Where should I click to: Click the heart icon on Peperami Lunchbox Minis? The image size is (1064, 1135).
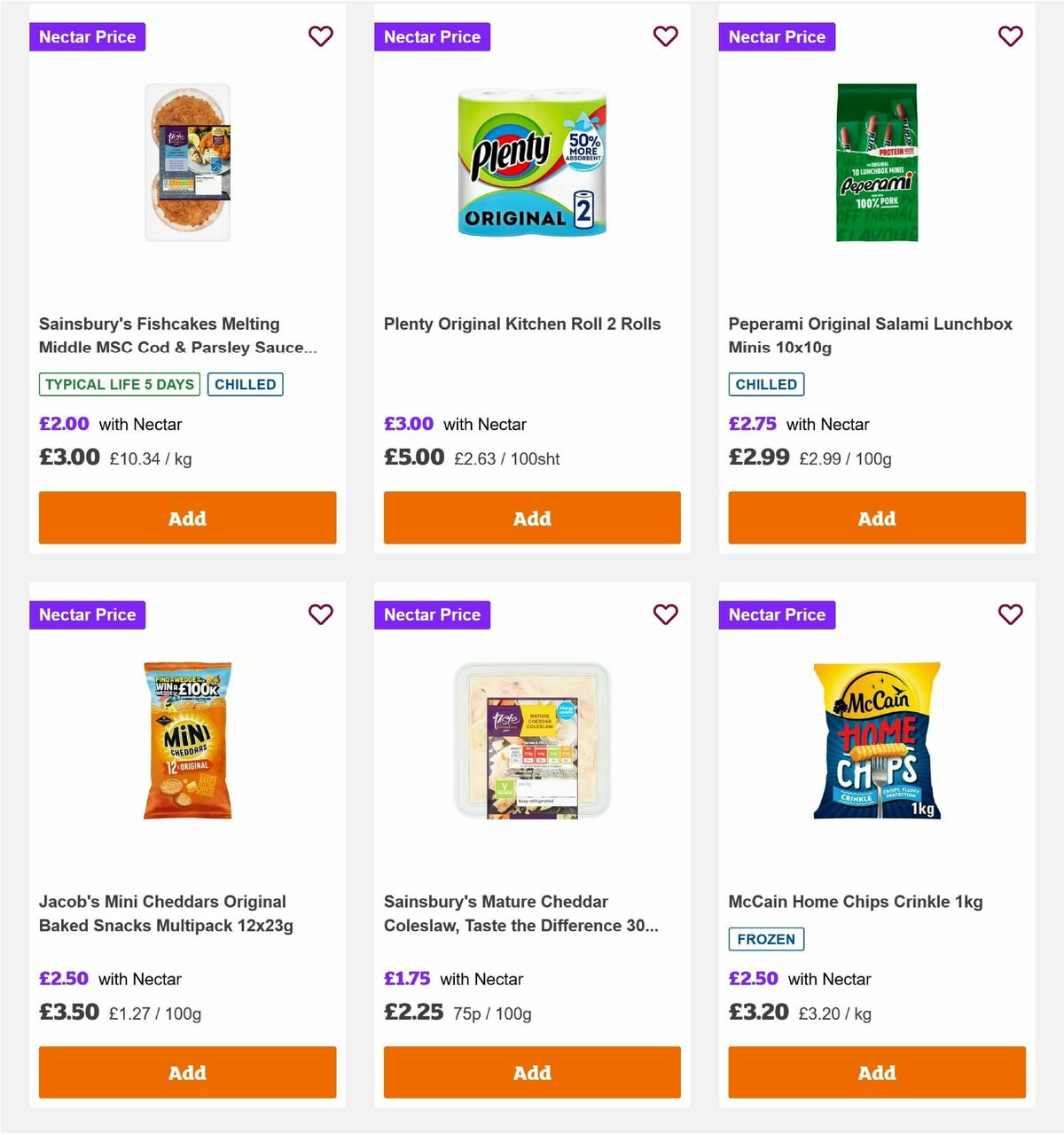[x=1010, y=36]
